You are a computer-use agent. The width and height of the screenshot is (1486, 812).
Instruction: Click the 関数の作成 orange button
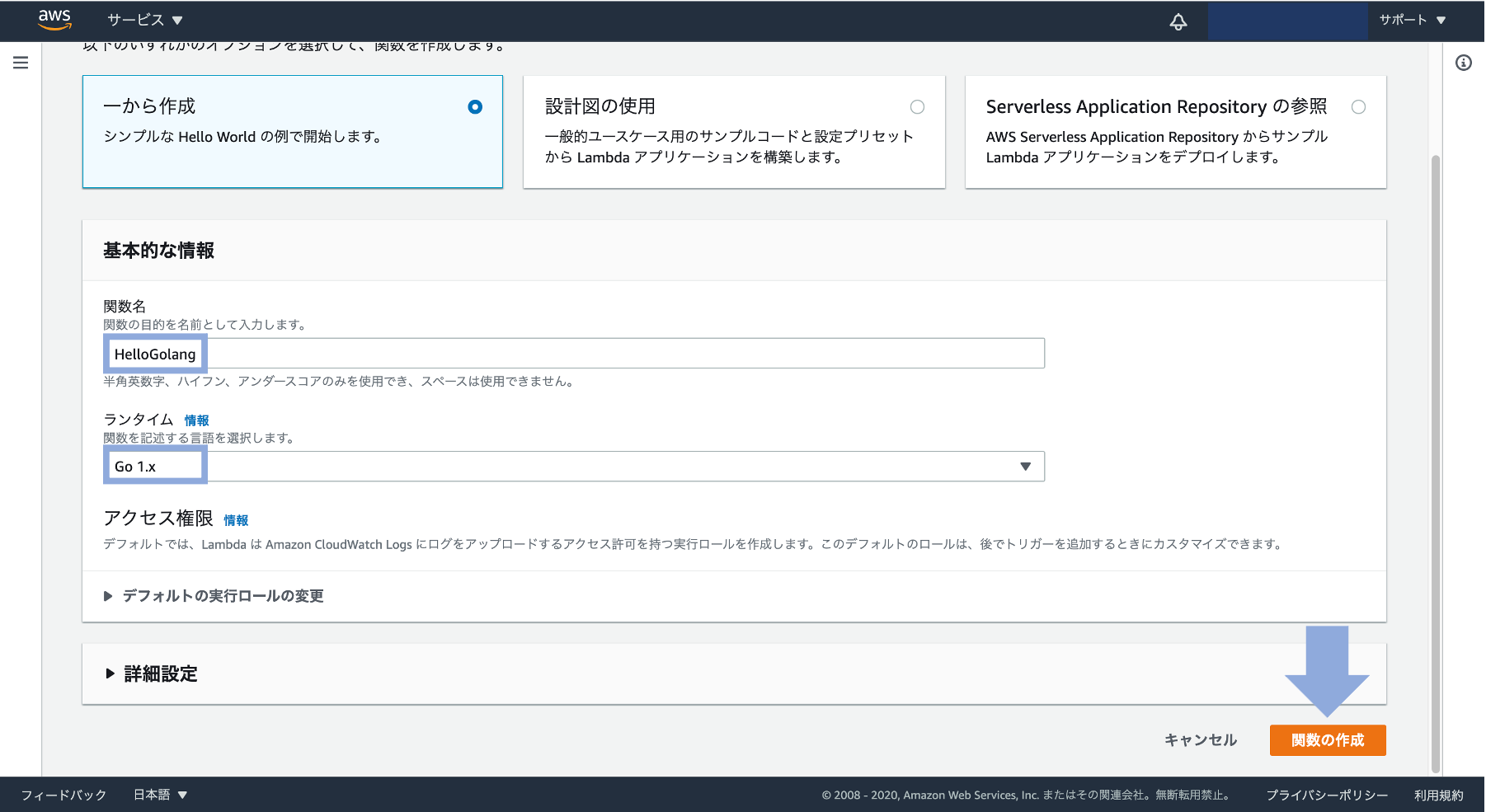tap(1328, 740)
